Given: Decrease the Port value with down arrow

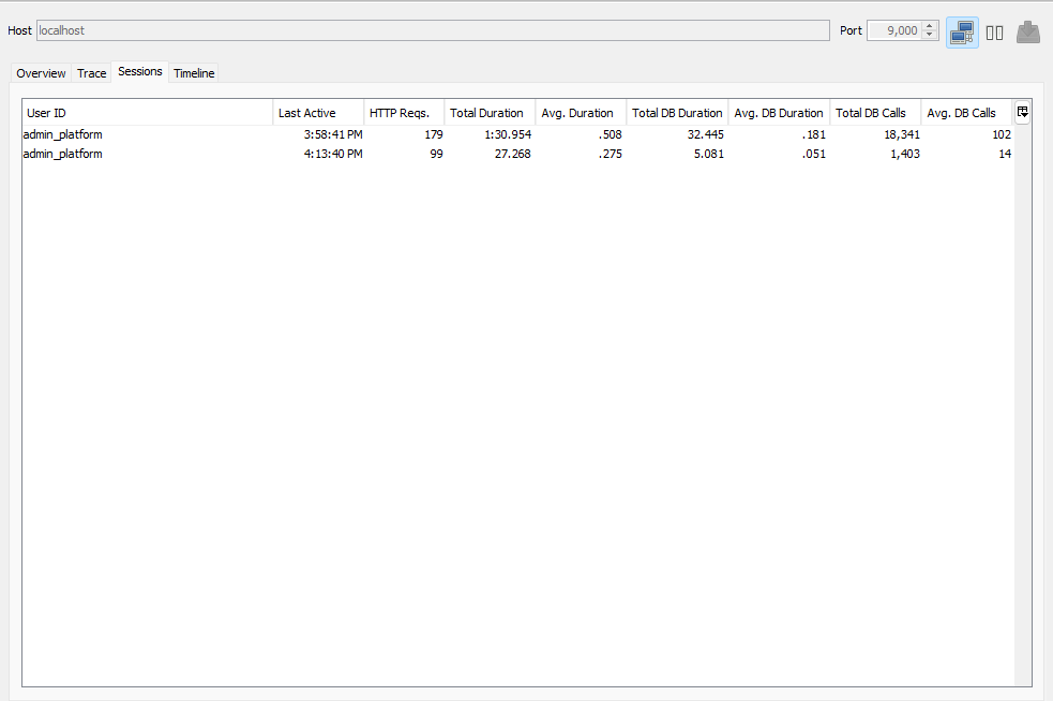Looking at the screenshot, I should [930, 36].
